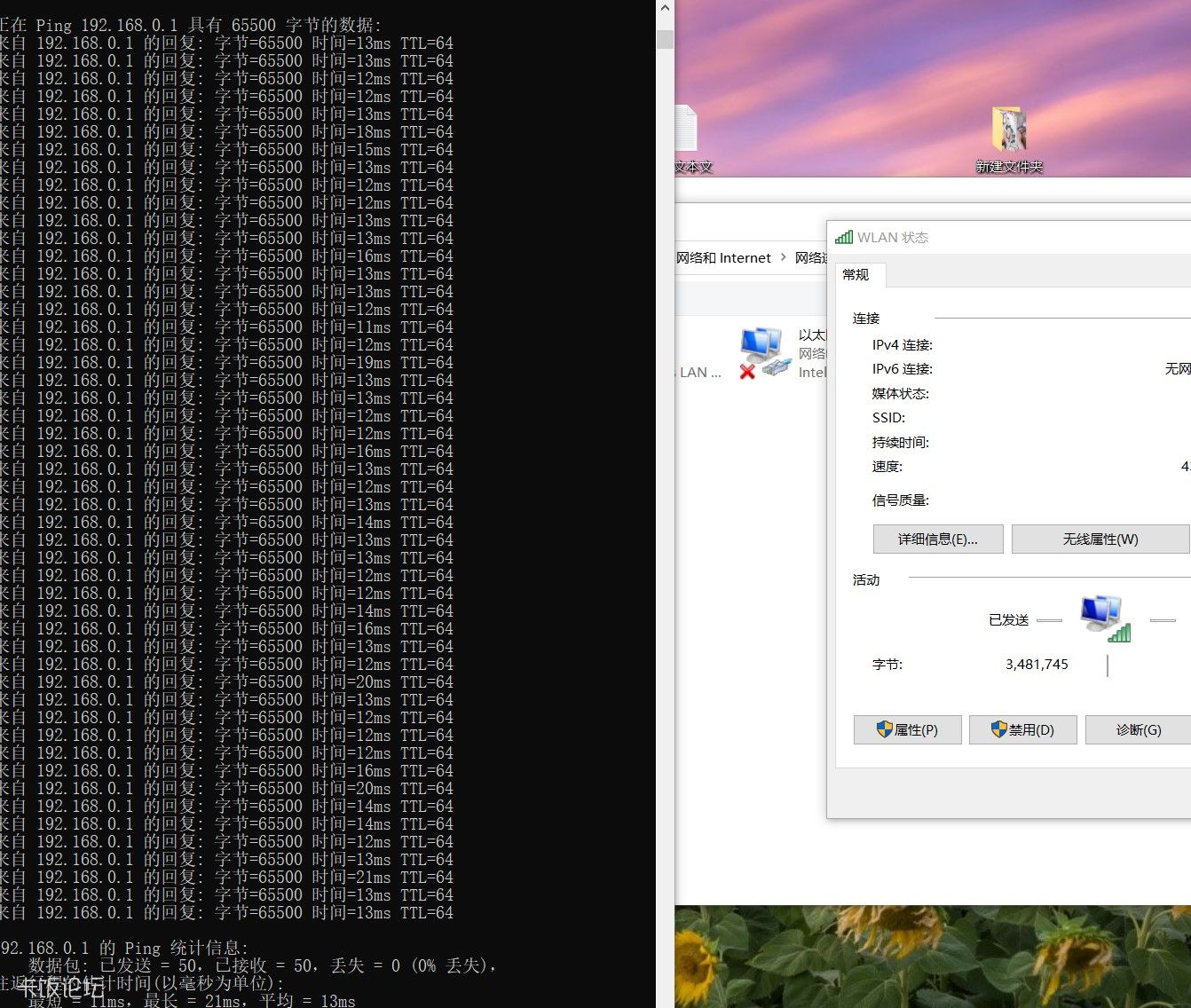1191x1008 pixels.
Task: Click the 已发送 label in Activity
Action: [1009, 619]
